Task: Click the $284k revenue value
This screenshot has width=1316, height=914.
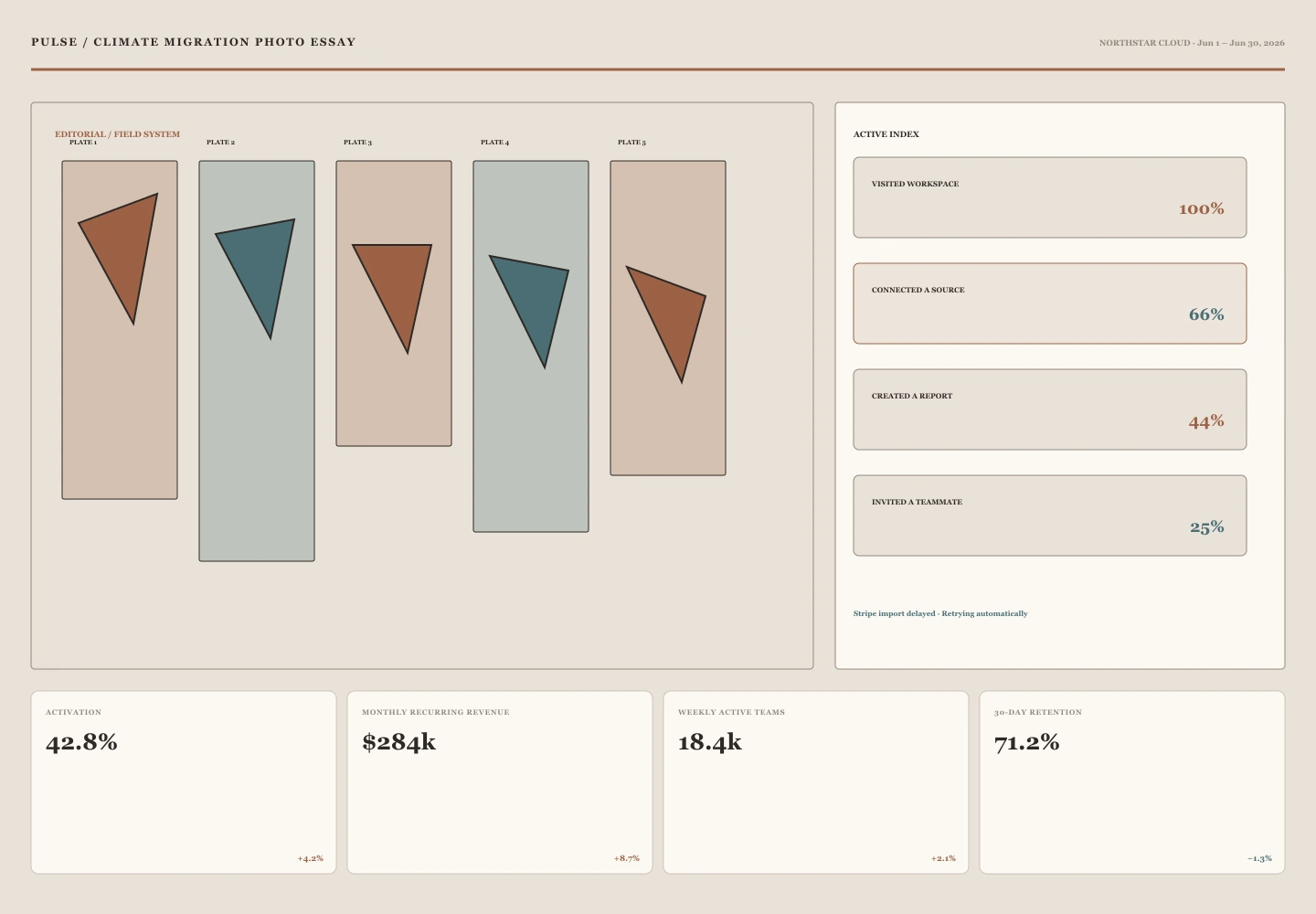Action: pos(398,742)
